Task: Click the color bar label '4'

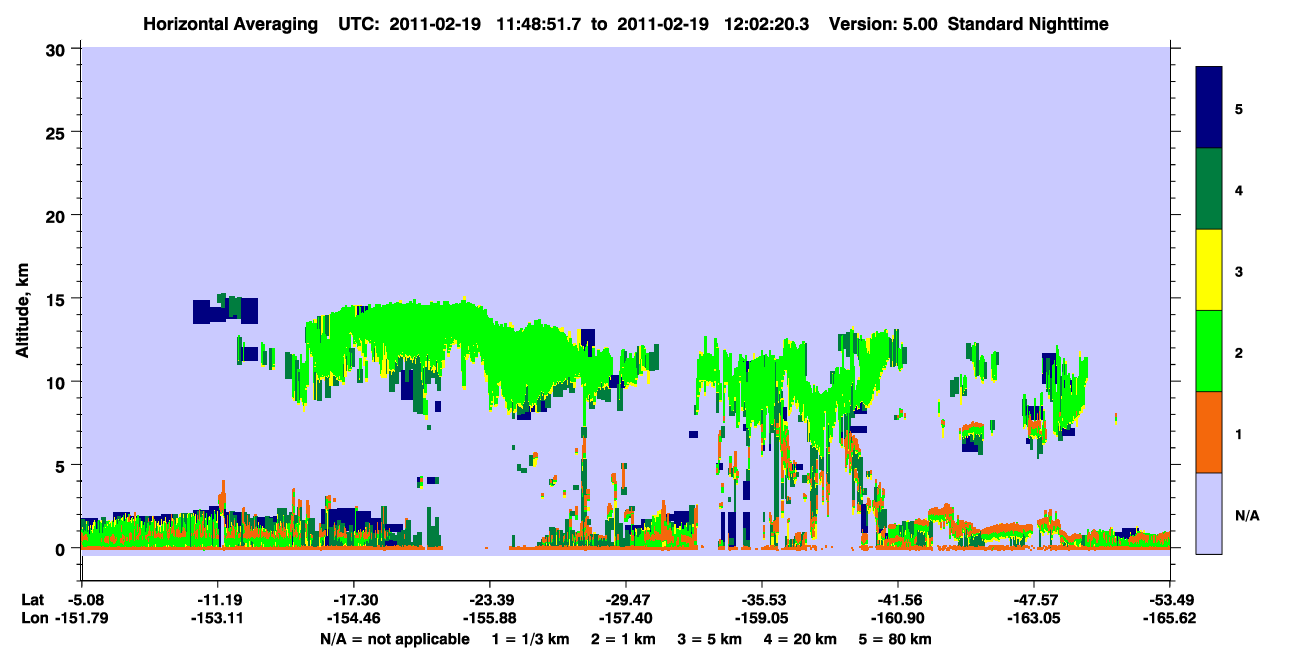Action: pyautogui.click(x=1238, y=190)
